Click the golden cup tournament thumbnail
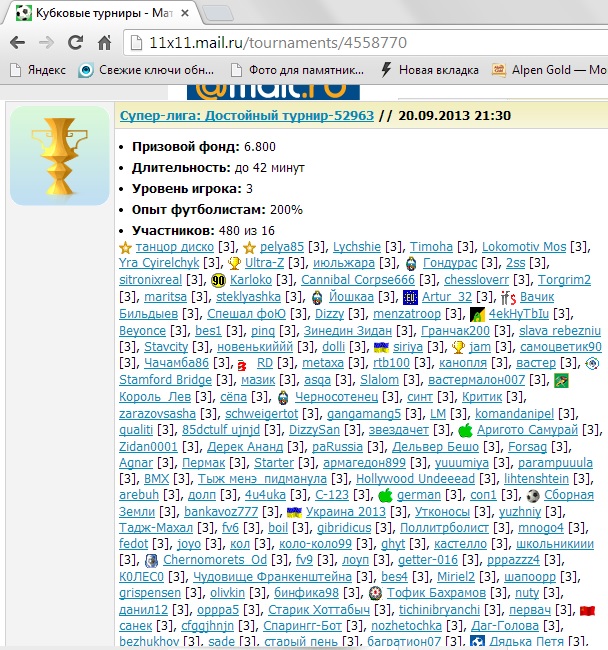The height and width of the screenshot is (650, 608). 59,155
